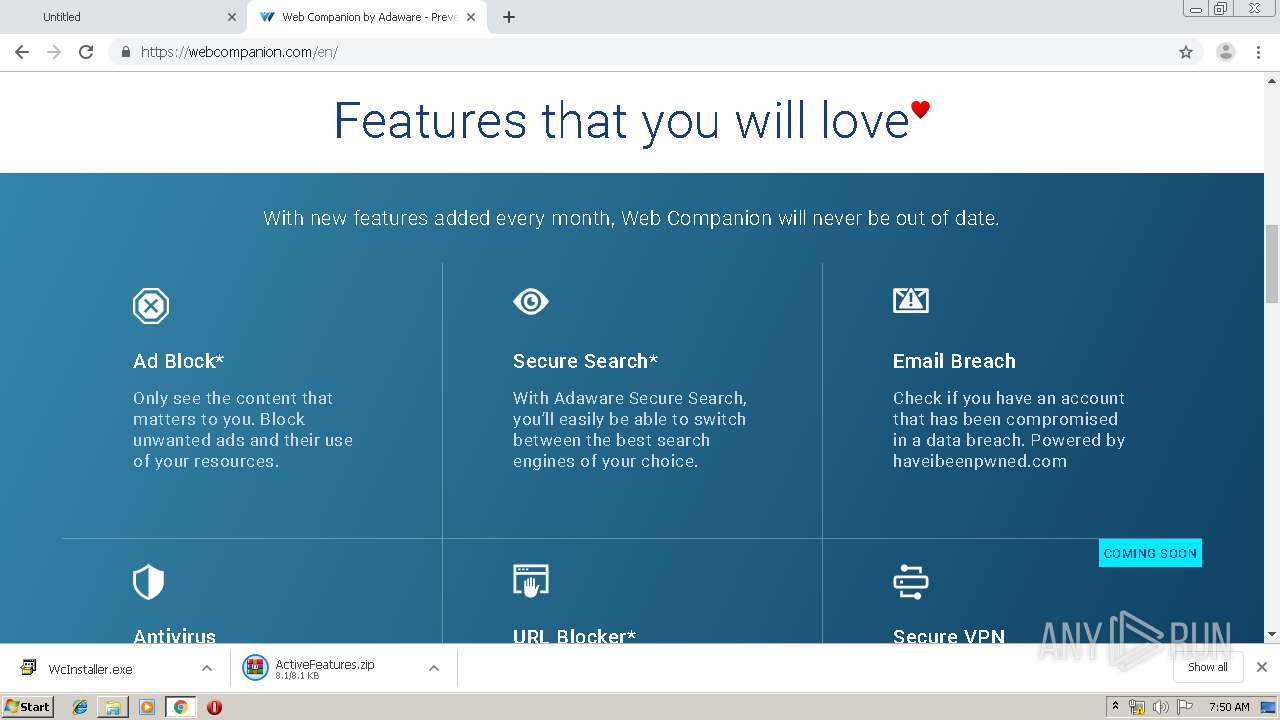This screenshot has height=720, width=1280.
Task: Click the Secure Search* heading
Action: pos(586,361)
